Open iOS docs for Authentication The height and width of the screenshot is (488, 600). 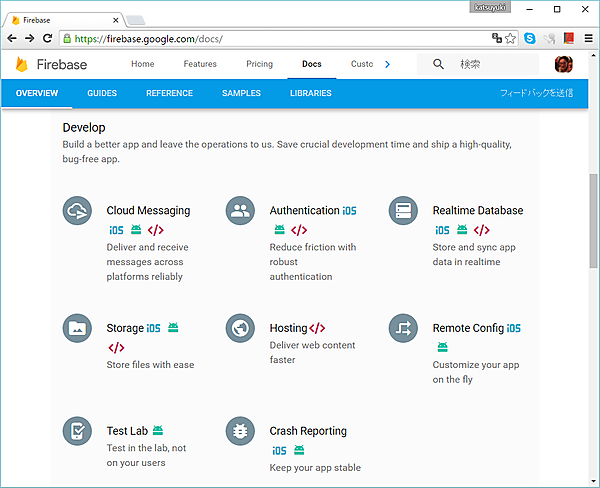coord(349,211)
